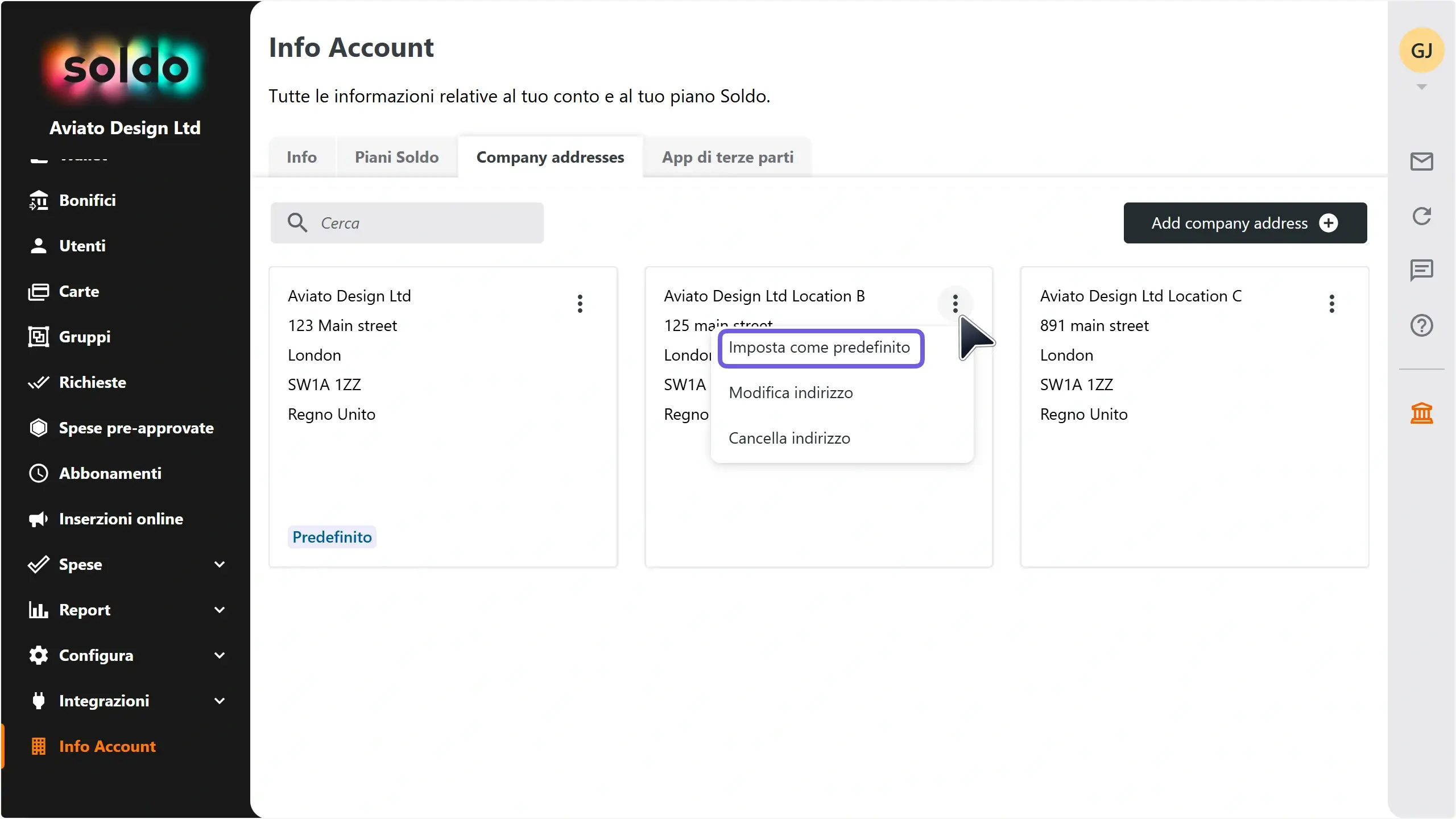Screen dimensions: 1456x819
Task: Click the Report bar chart icon
Action: click(38, 610)
